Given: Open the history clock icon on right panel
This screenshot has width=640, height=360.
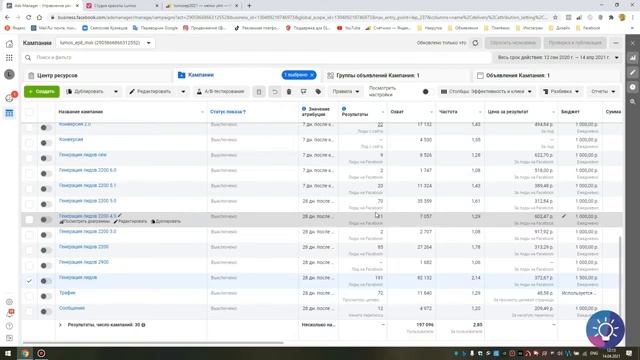Looking at the screenshot, I should (x=633, y=87).
